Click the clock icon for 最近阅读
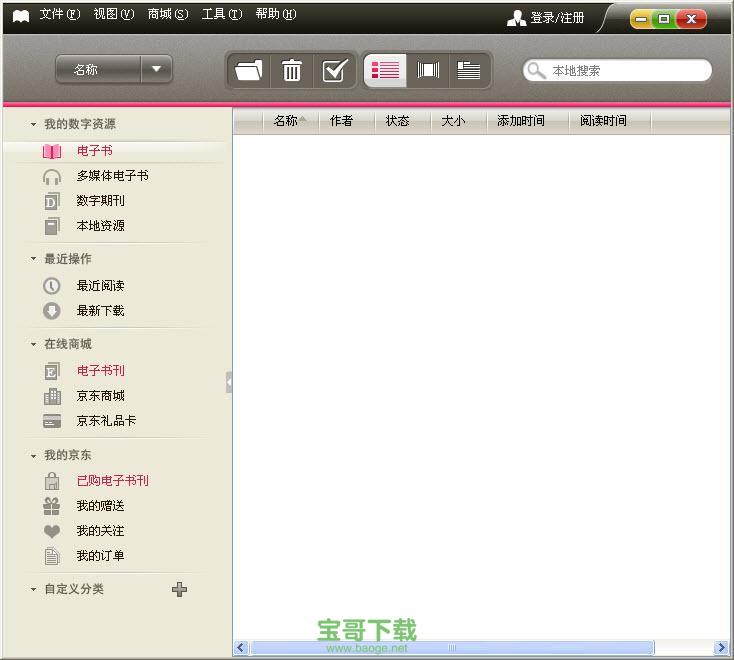Screen dimensions: 734x660 [x=52, y=286]
